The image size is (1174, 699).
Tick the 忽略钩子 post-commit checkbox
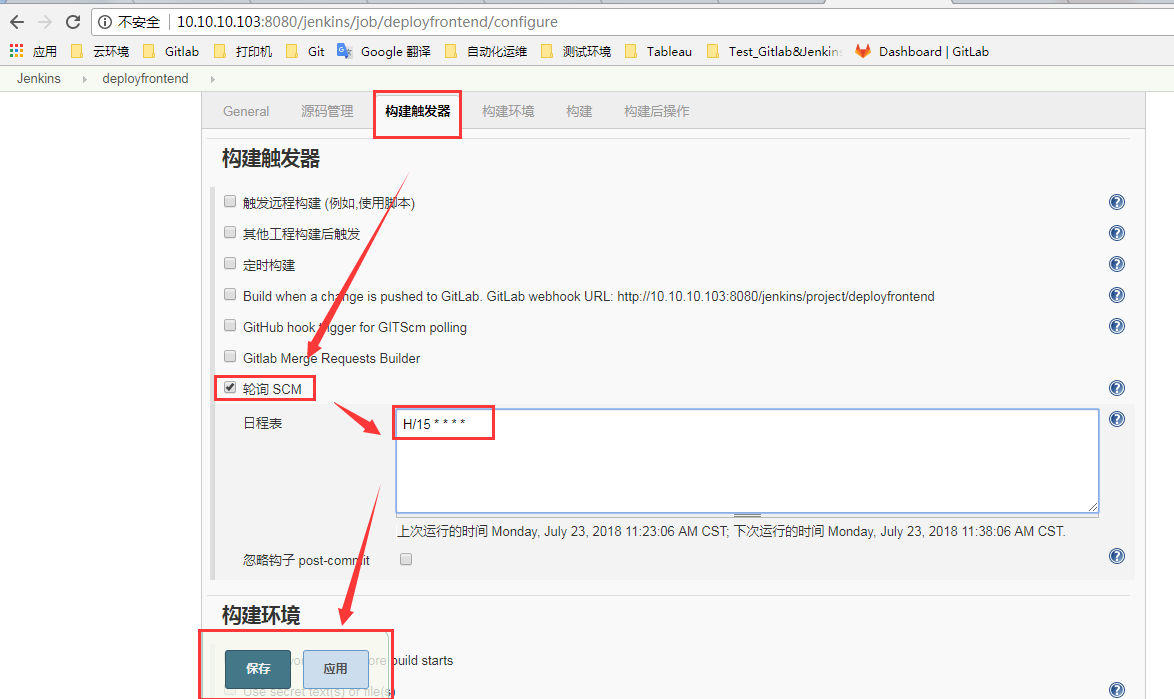coord(406,559)
